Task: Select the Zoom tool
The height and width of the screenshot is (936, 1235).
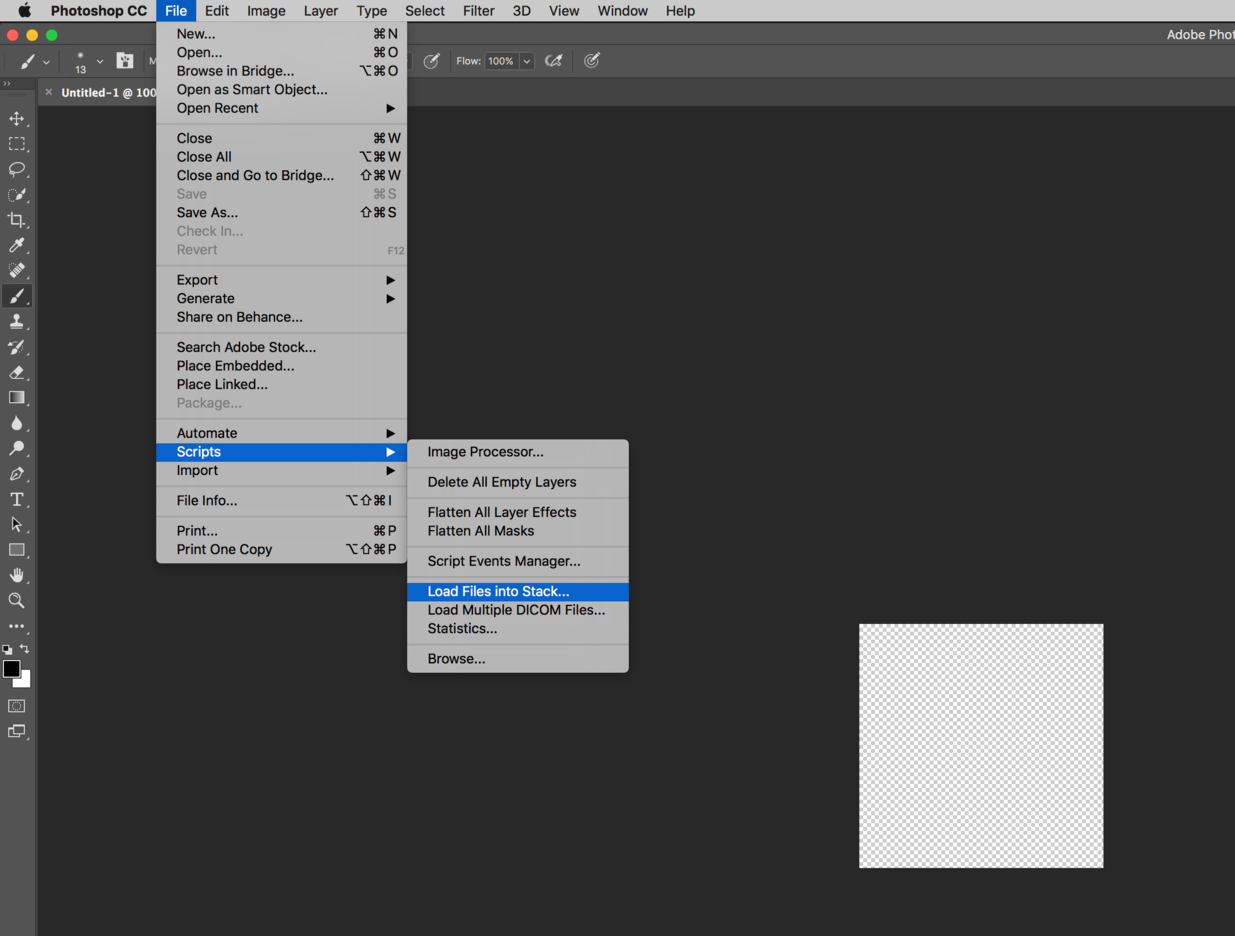Action: [17, 601]
